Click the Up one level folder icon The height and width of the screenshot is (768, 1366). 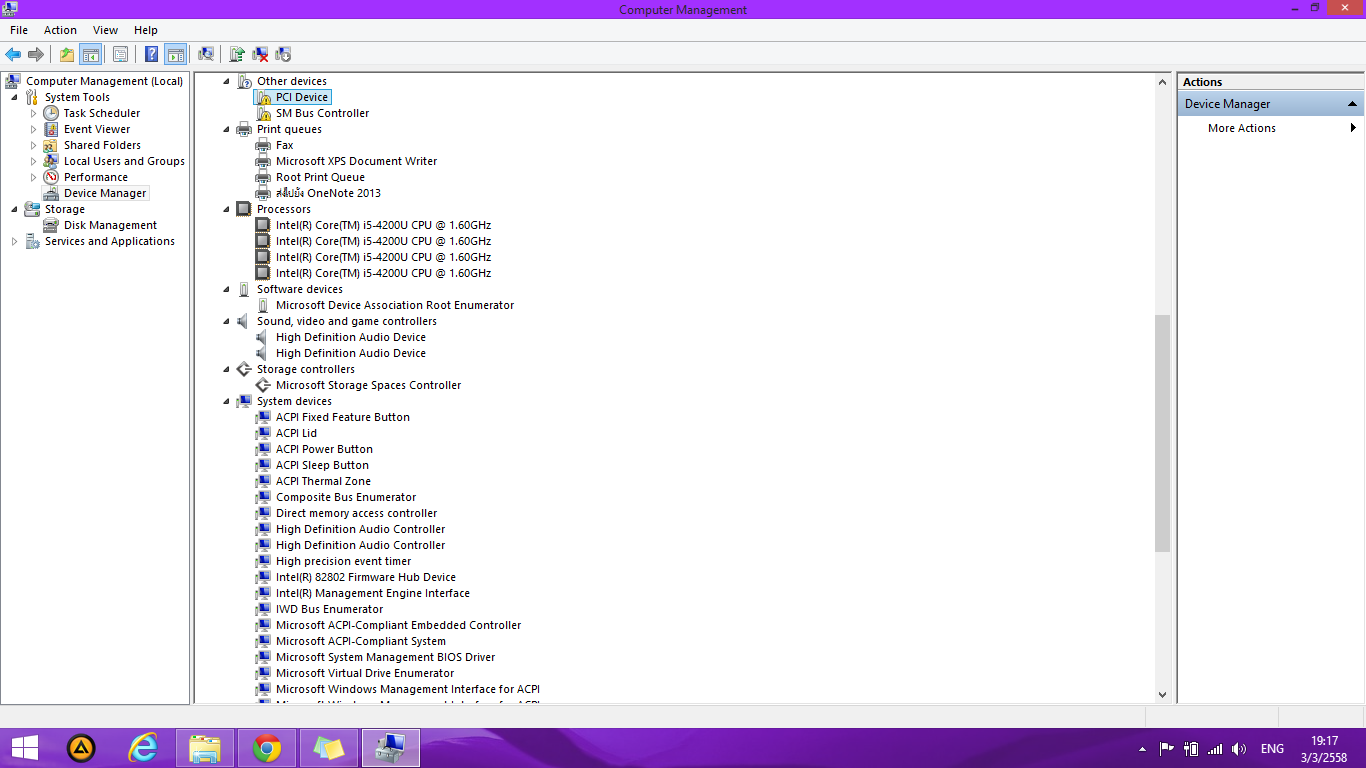coord(67,54)
